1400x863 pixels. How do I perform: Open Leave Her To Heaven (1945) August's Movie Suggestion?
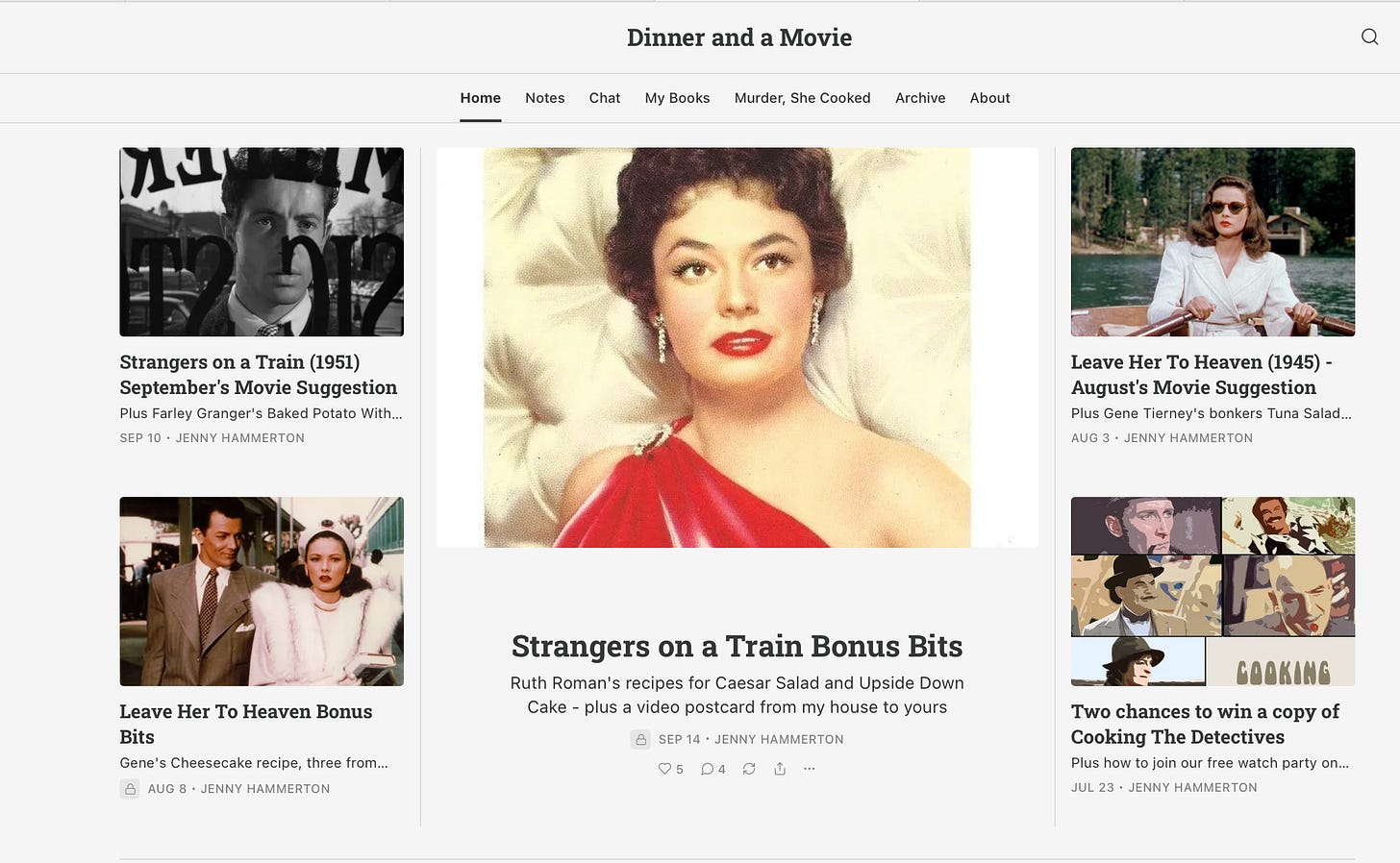pyautogui.click(x=1201, y=375)
